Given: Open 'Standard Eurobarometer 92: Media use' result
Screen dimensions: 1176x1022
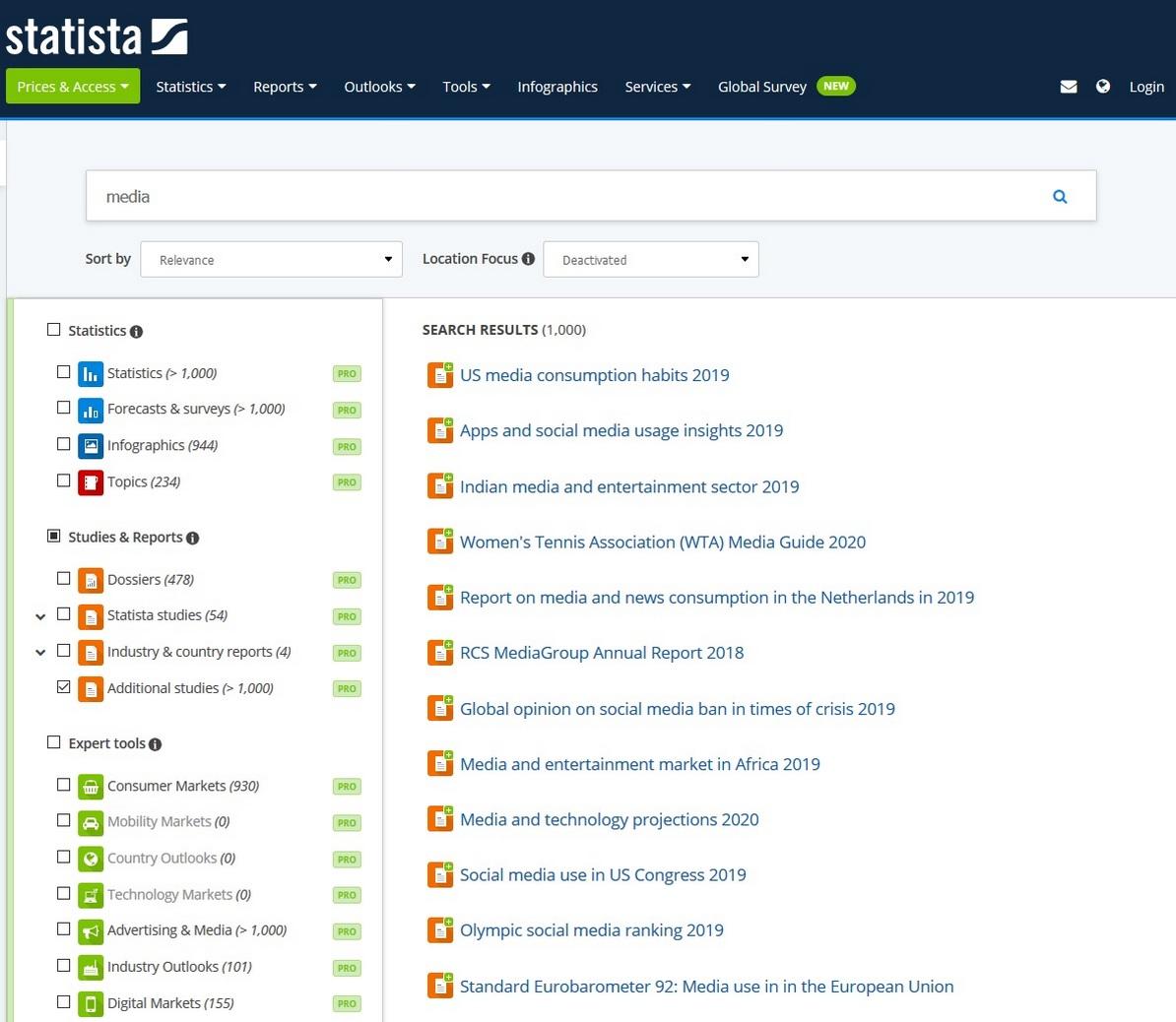Looking at the screenshot, I should pyautogui.click(x=706, y=986).
